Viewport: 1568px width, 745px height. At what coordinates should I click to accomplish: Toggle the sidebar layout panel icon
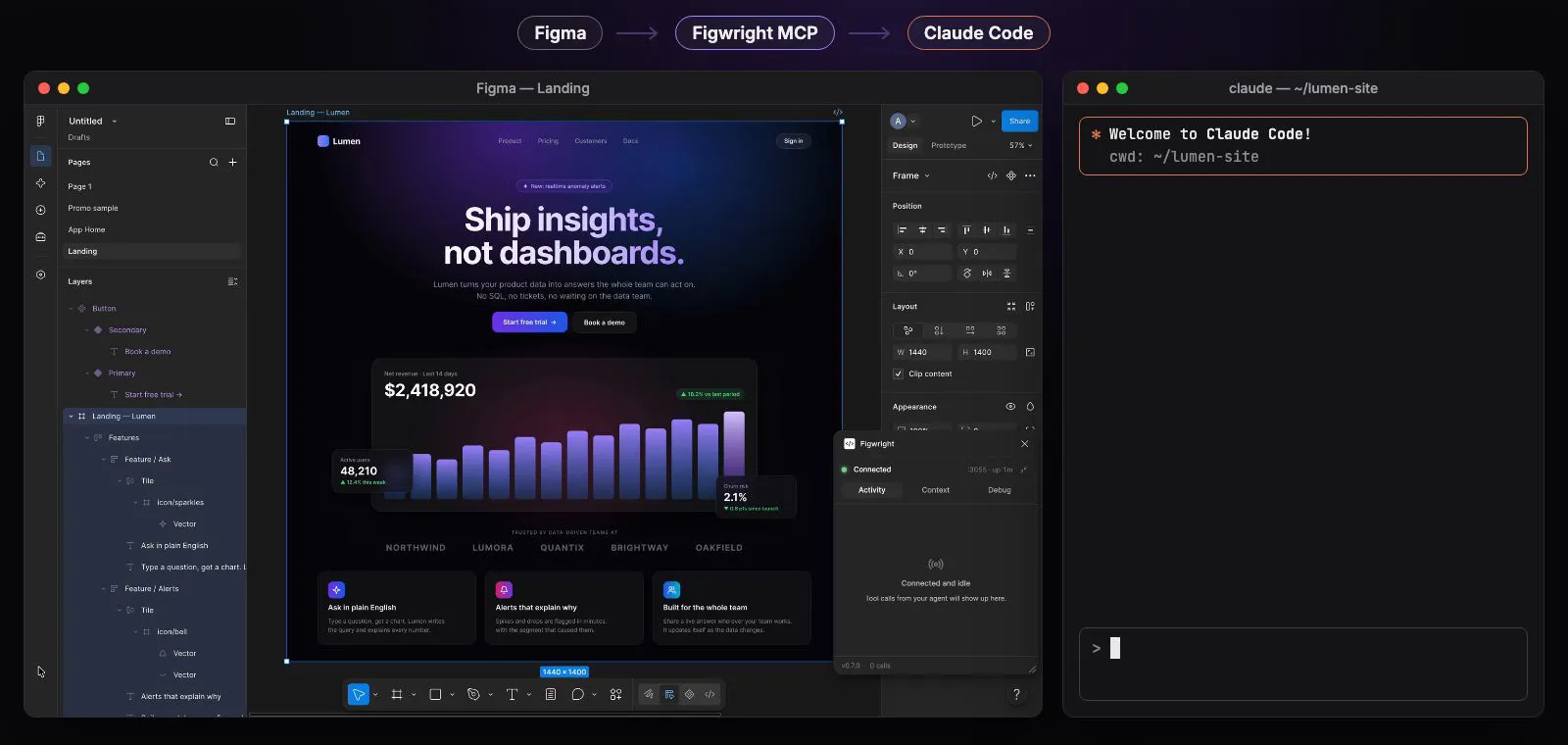point(230,122)
